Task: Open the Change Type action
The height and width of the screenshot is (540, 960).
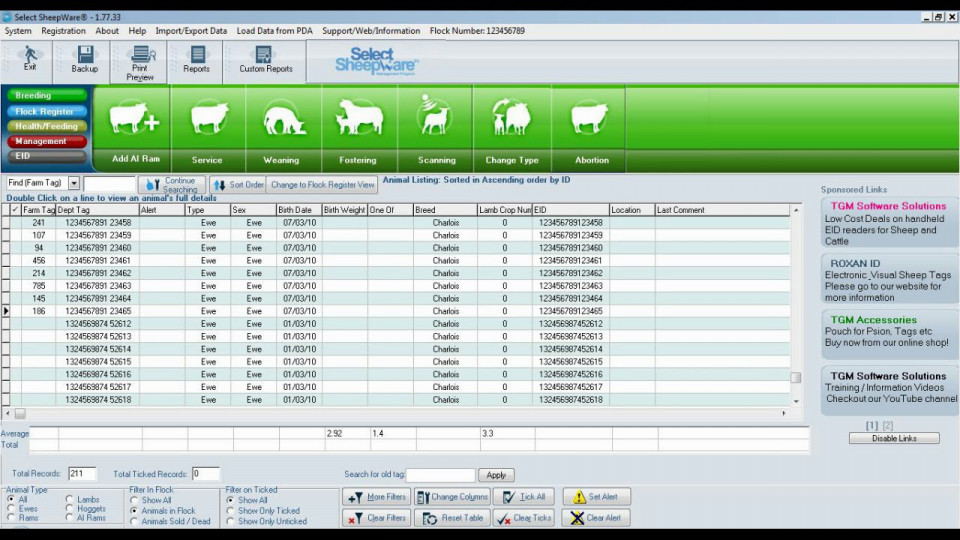Action: pos(512,130)
